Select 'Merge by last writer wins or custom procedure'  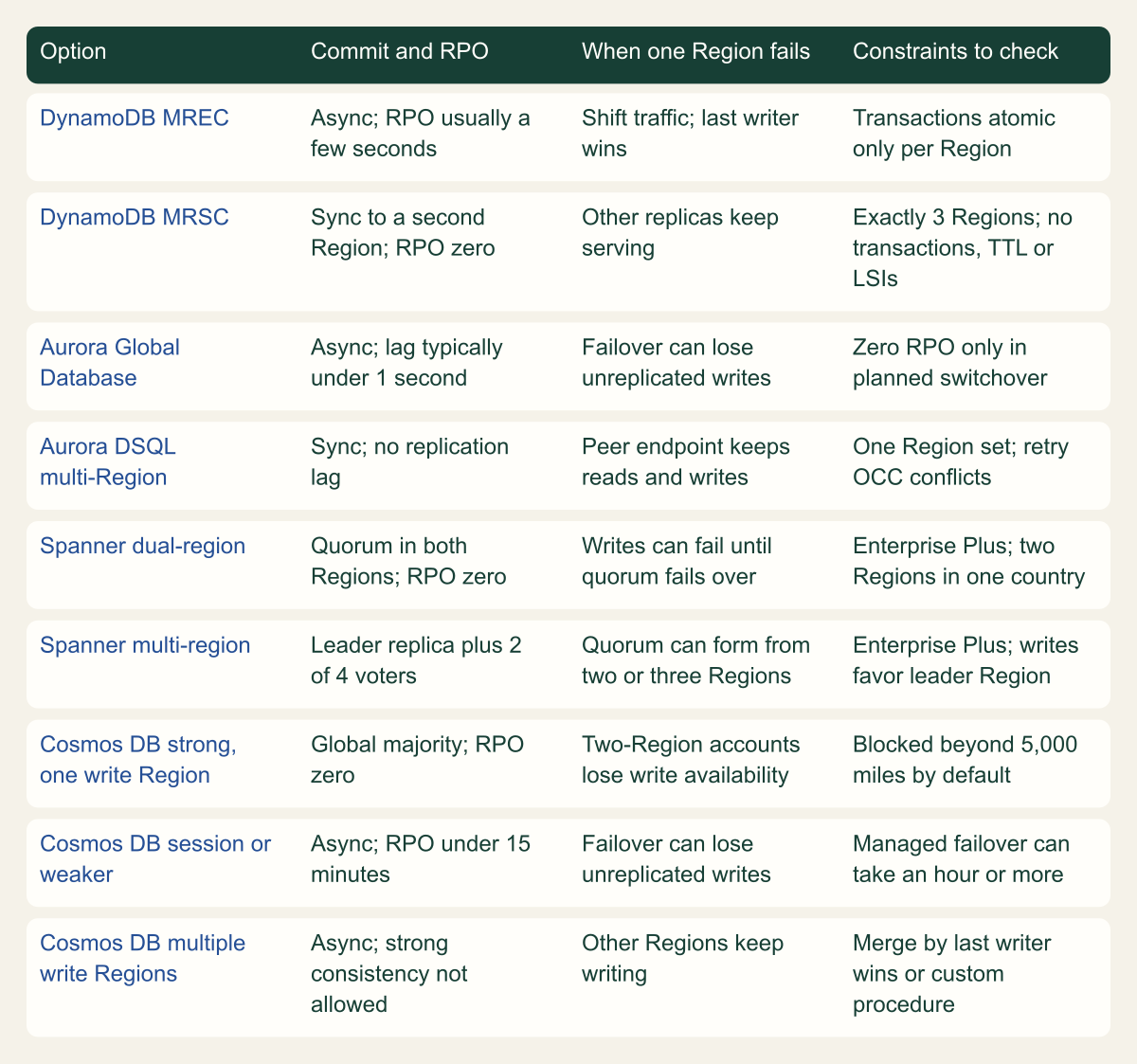[x=952, y=973]
